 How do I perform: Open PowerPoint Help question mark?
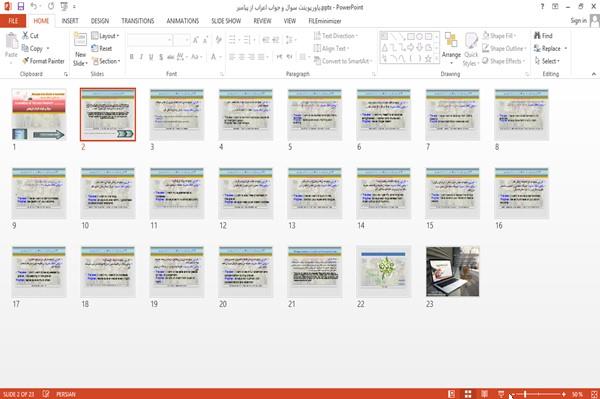pyautogui.click(x=542, y=7)
